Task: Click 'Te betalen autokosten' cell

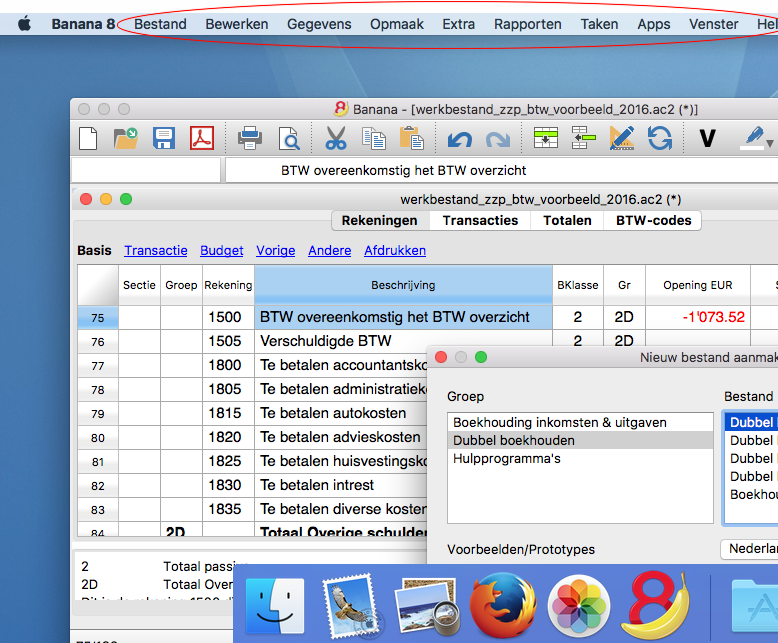Action: coord(341,413)
